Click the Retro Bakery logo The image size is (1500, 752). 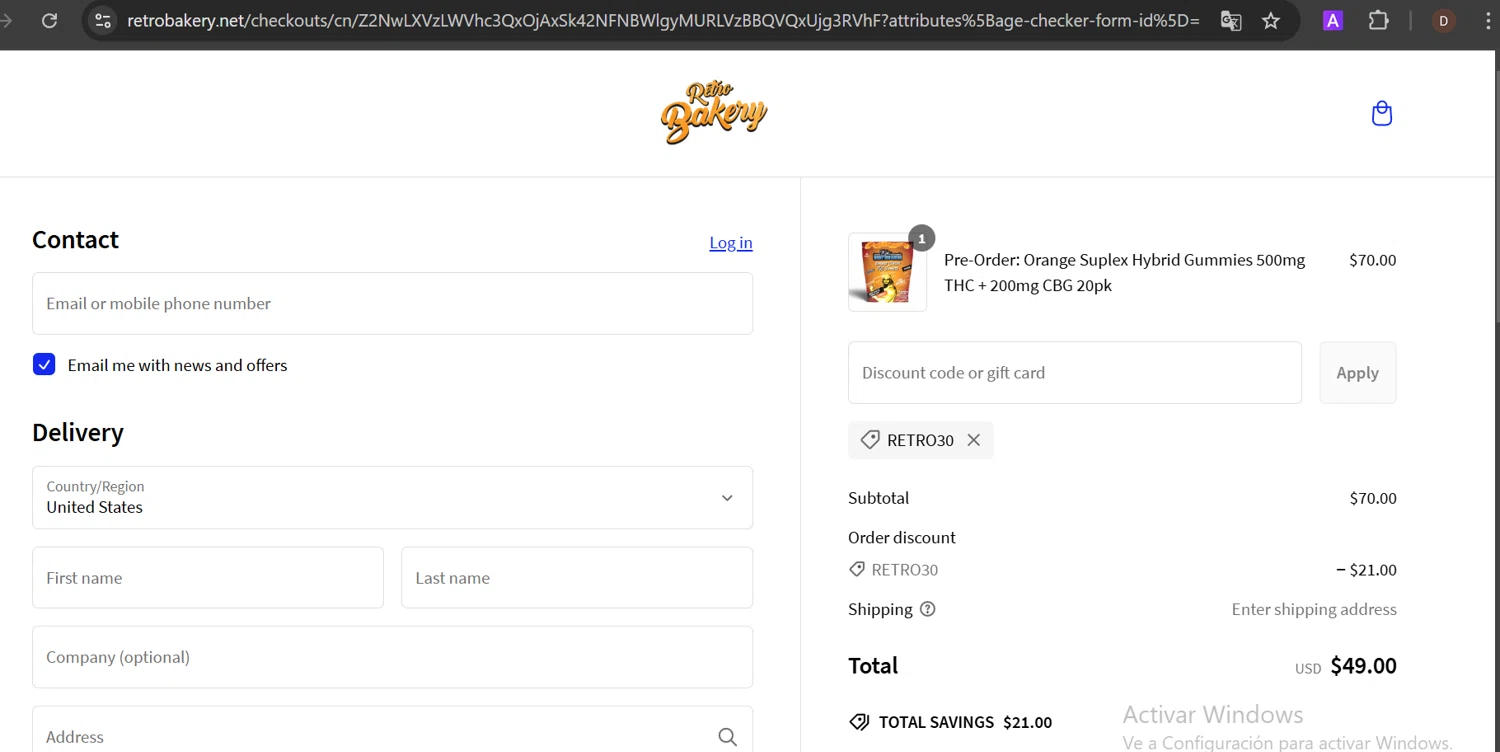tap(714, 113)
